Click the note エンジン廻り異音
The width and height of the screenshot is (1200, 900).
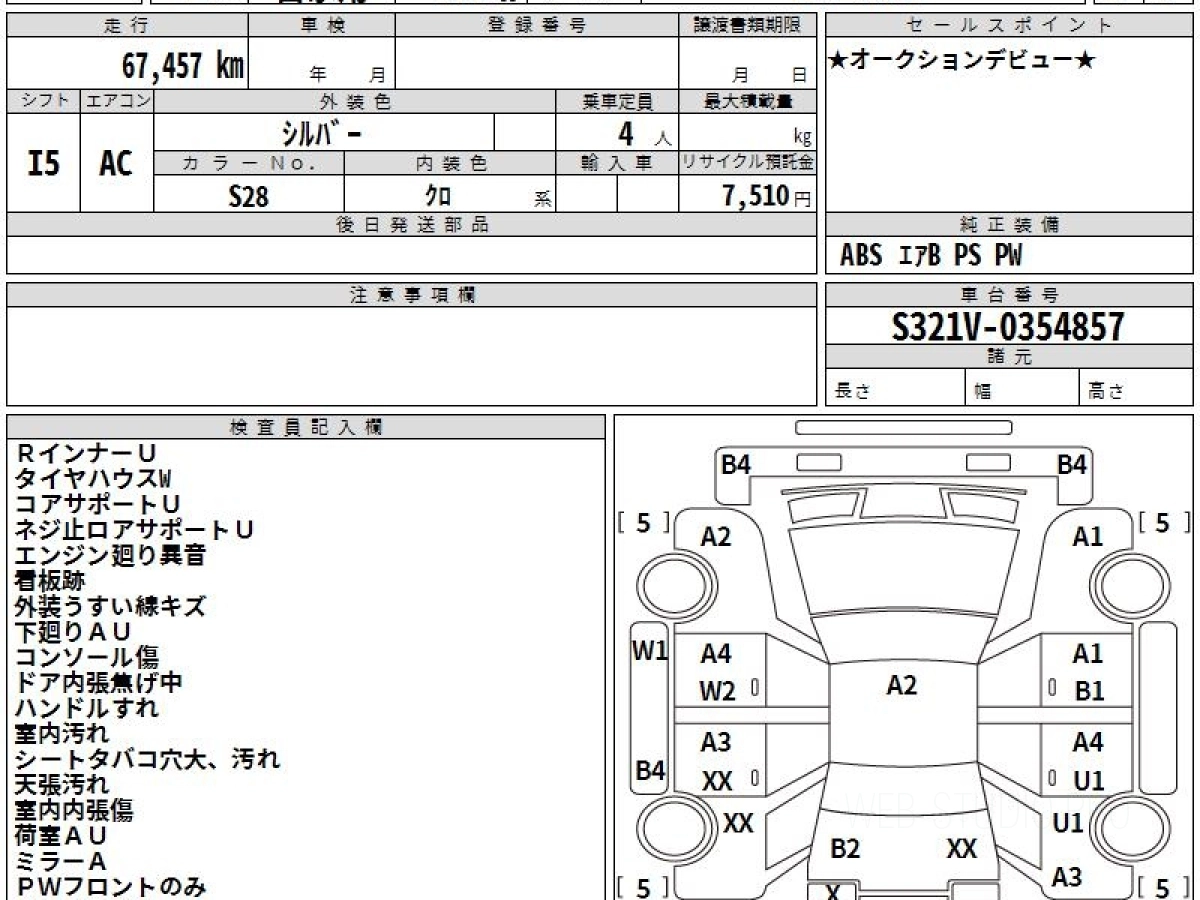click(x=110, y=555)
